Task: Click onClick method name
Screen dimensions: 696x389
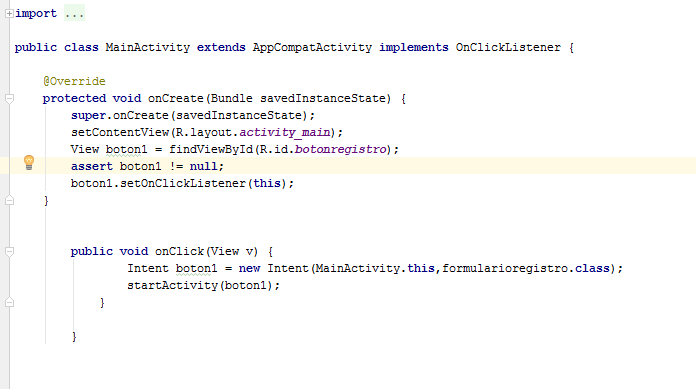Action: coord(179,251)
